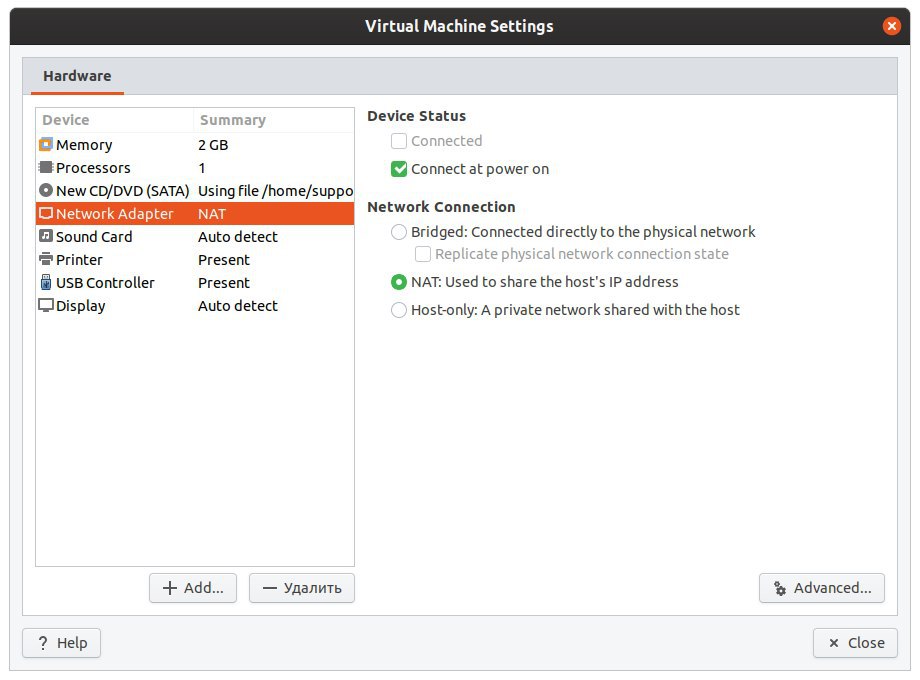
Task: Select NAT network connection radio button
Action: 399,282
